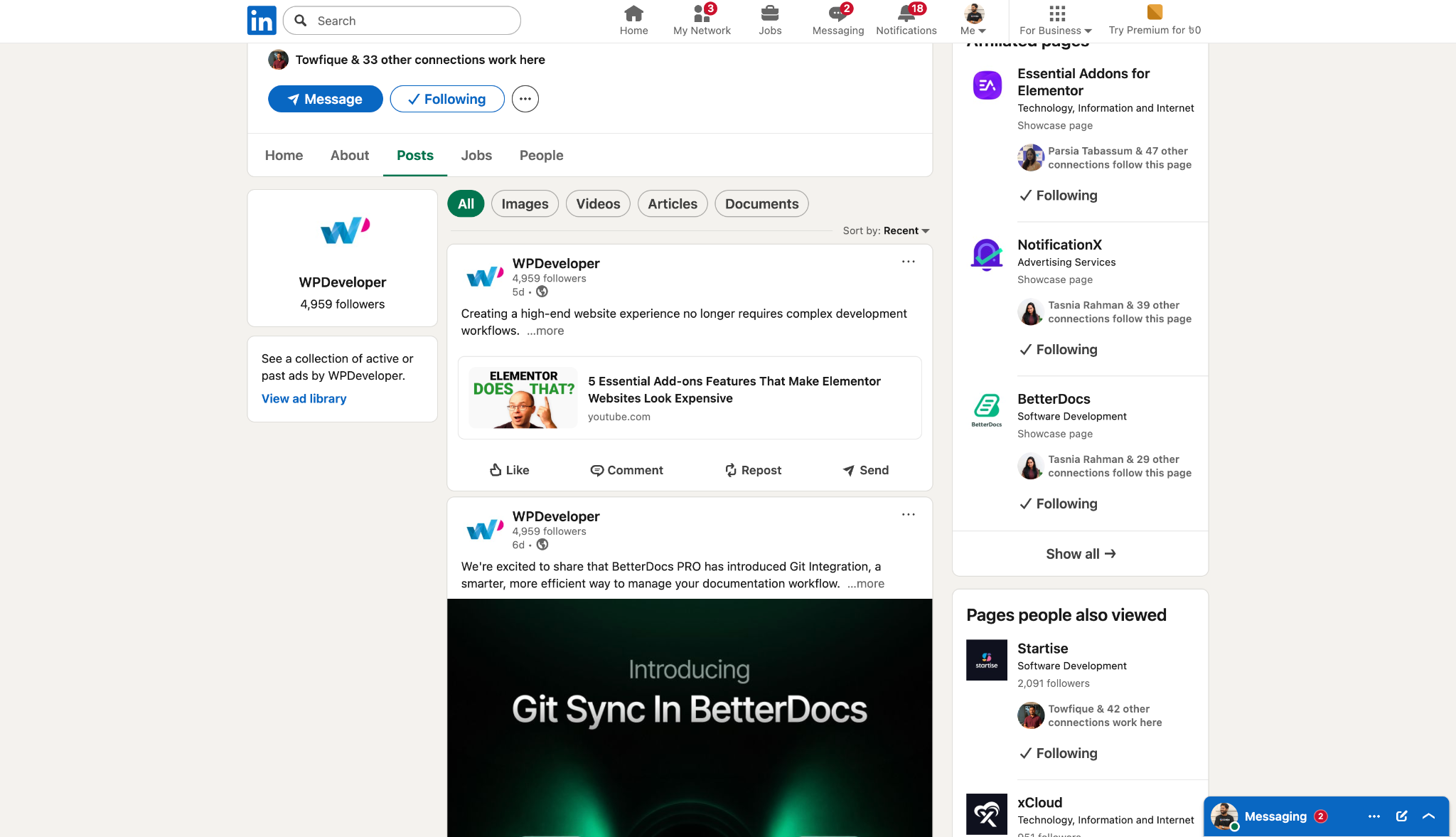Open the options menu on the Elementor post
Screen dimensions: 1456x837
point(909,262)
